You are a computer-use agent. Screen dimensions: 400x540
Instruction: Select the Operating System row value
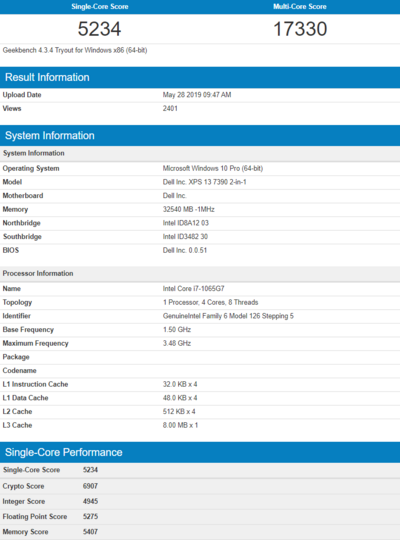pos(213,168)
